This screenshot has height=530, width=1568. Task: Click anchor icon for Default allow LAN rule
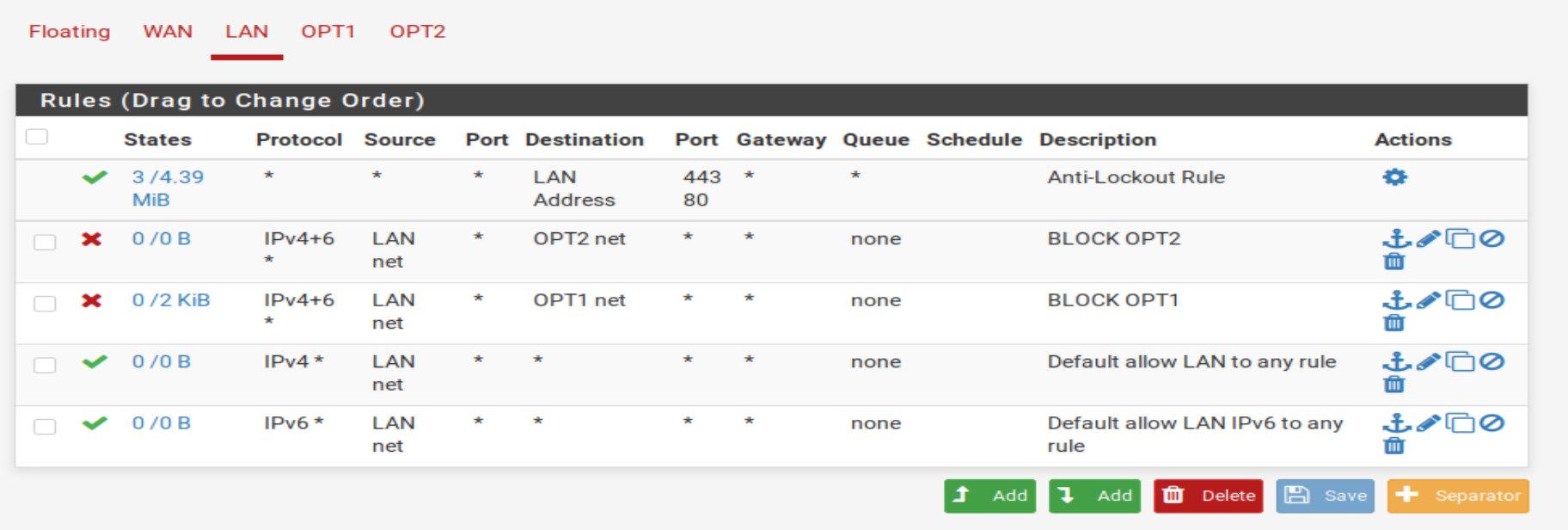[x=1397, y=361]
